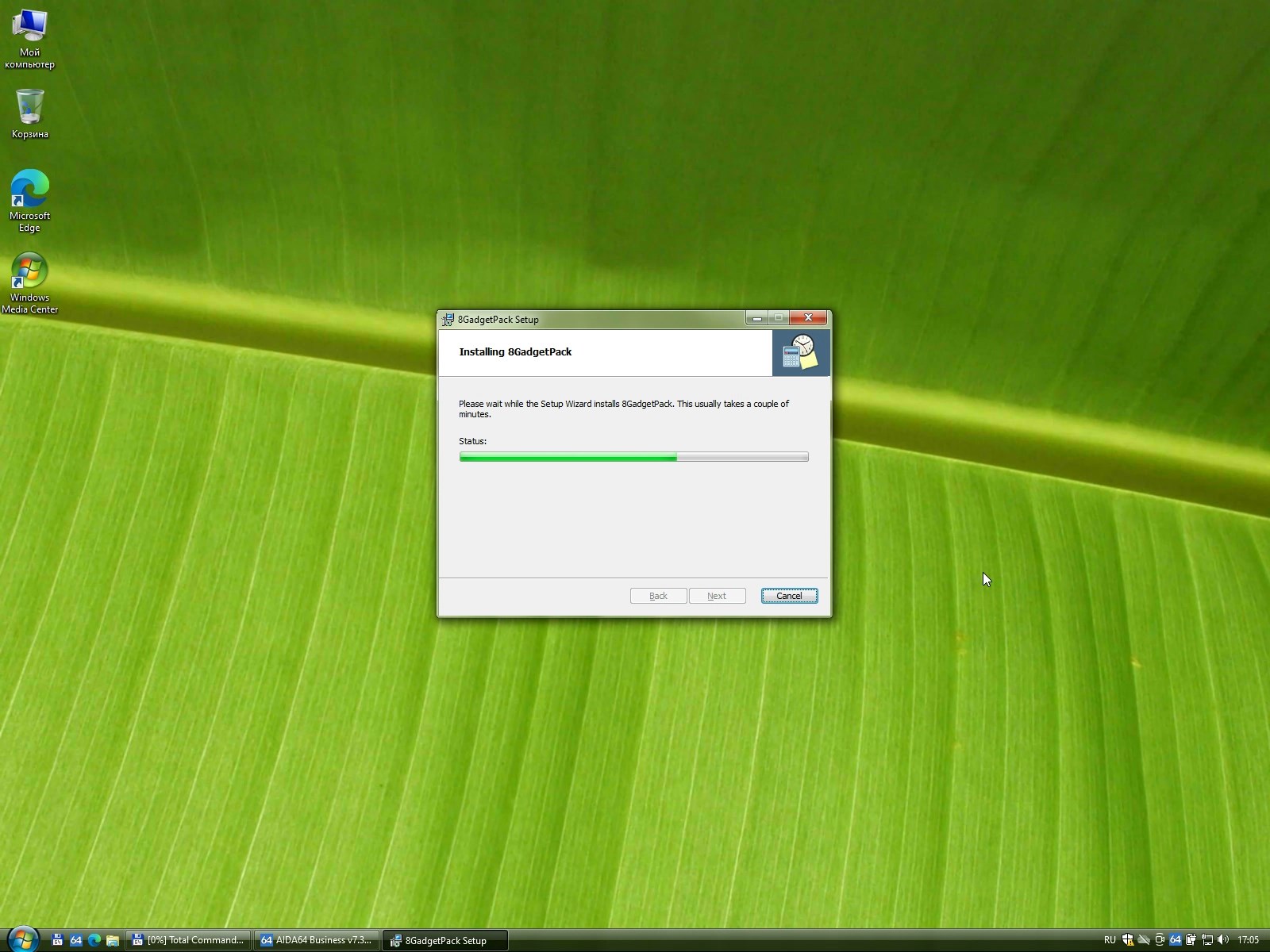This screenshot has width=1270, height=952.
Task: Click the green installation progress bar
Action: point(633,457)
